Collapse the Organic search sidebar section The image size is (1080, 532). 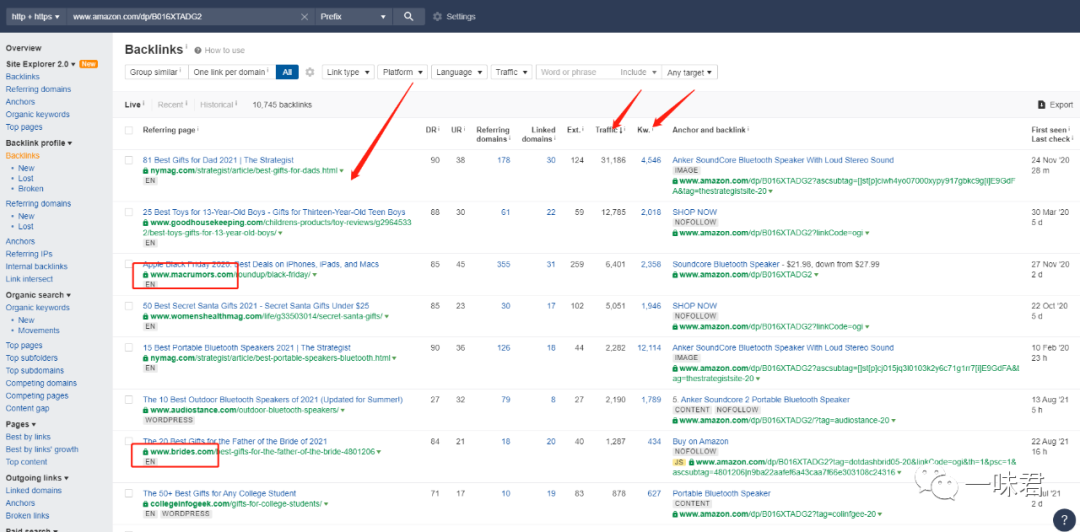tap(38, 295)
